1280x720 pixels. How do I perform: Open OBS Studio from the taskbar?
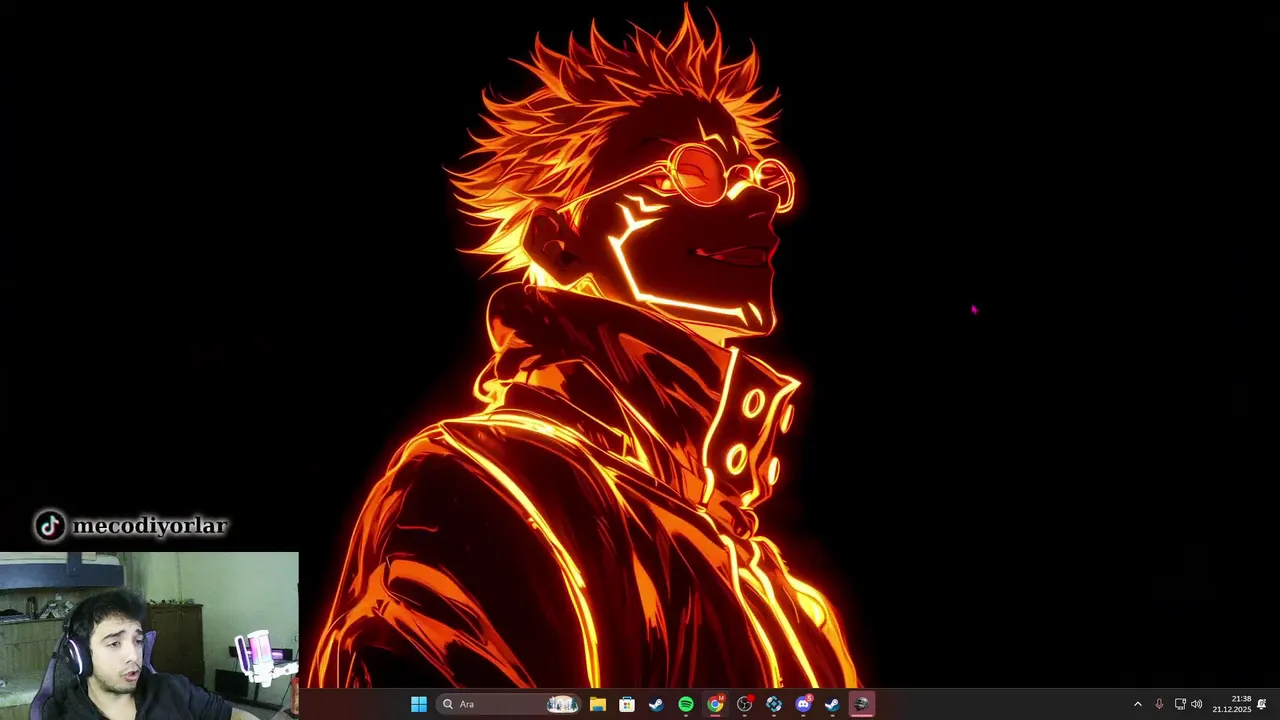pyautogui.click(x=745, y=704)
